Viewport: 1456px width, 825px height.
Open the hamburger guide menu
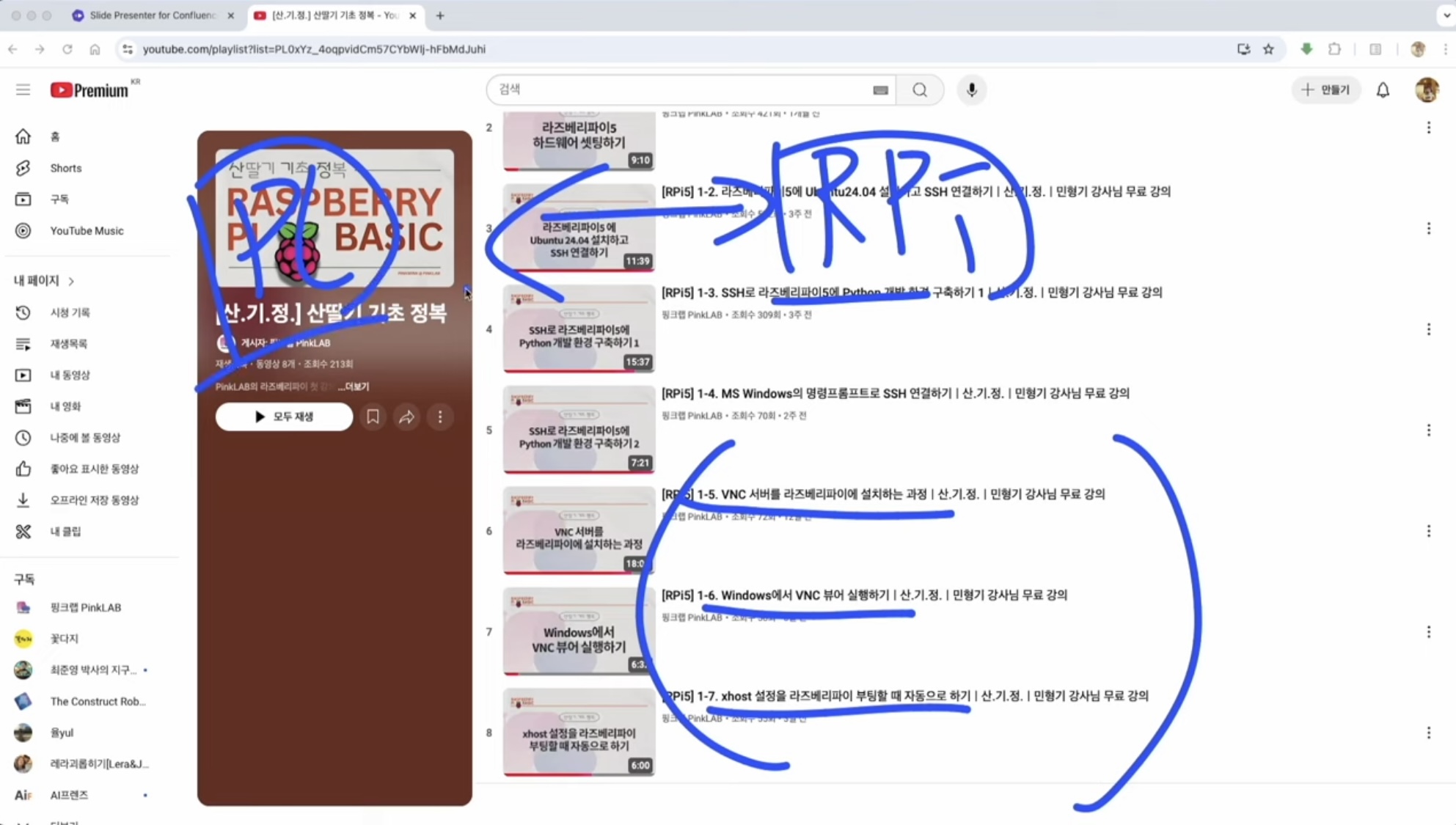pyautogui.click(x=23, y=89)
